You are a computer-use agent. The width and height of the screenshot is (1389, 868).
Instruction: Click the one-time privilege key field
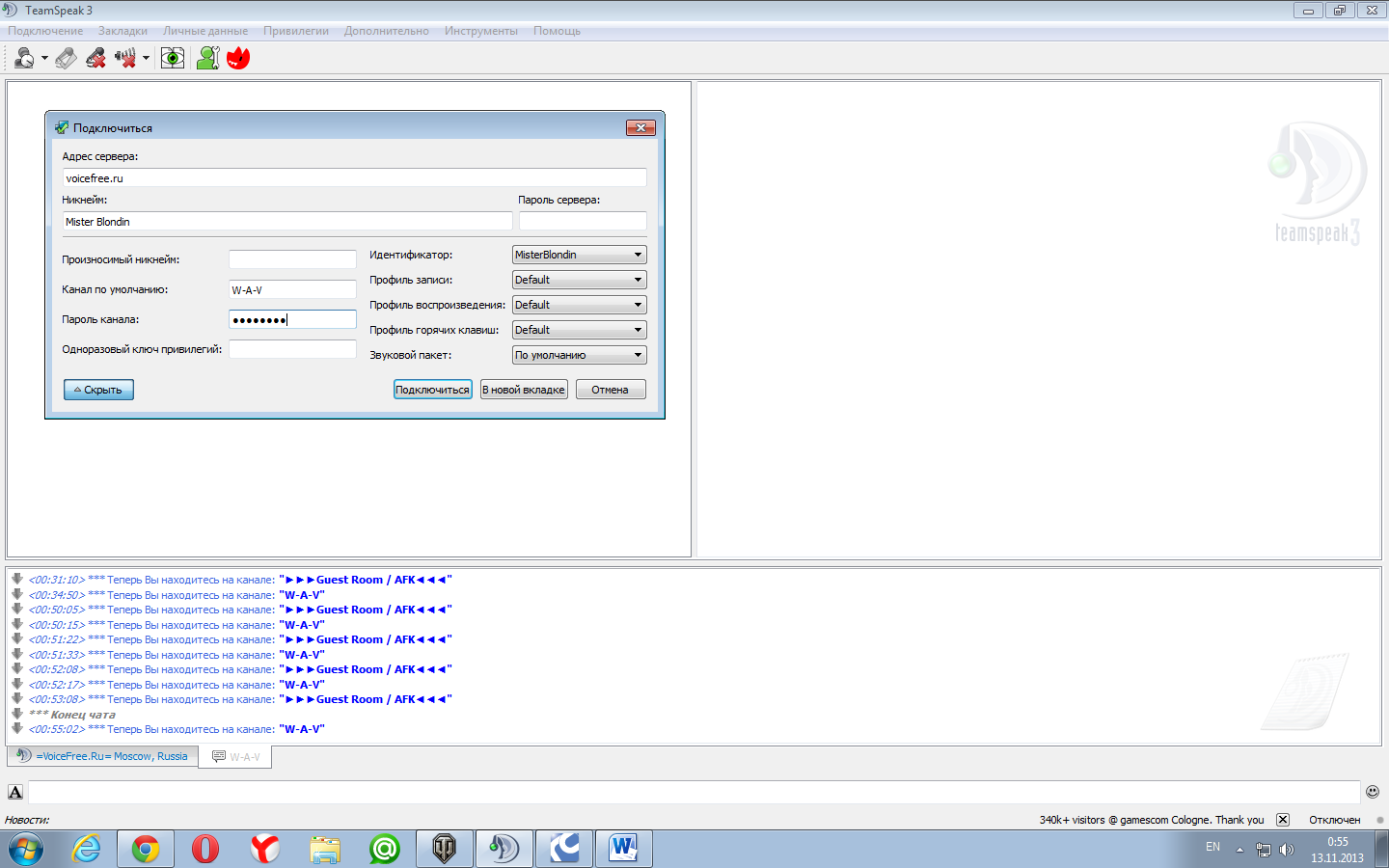[292, 349]
